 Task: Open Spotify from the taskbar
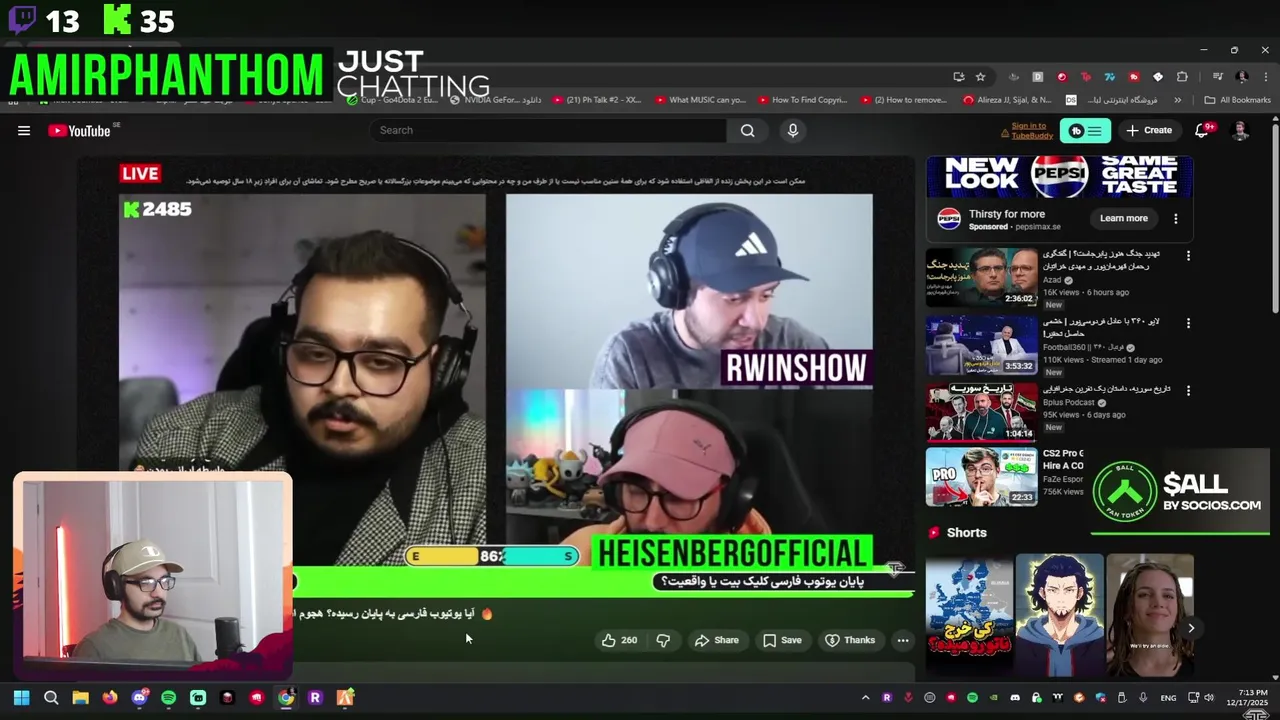(168, 697)
